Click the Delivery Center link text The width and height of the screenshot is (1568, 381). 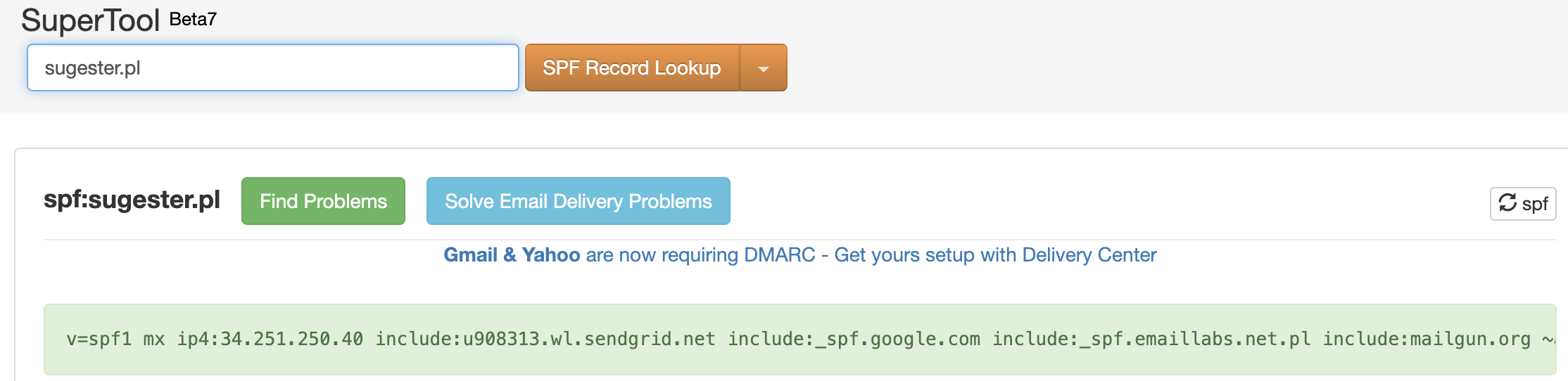1089,255
